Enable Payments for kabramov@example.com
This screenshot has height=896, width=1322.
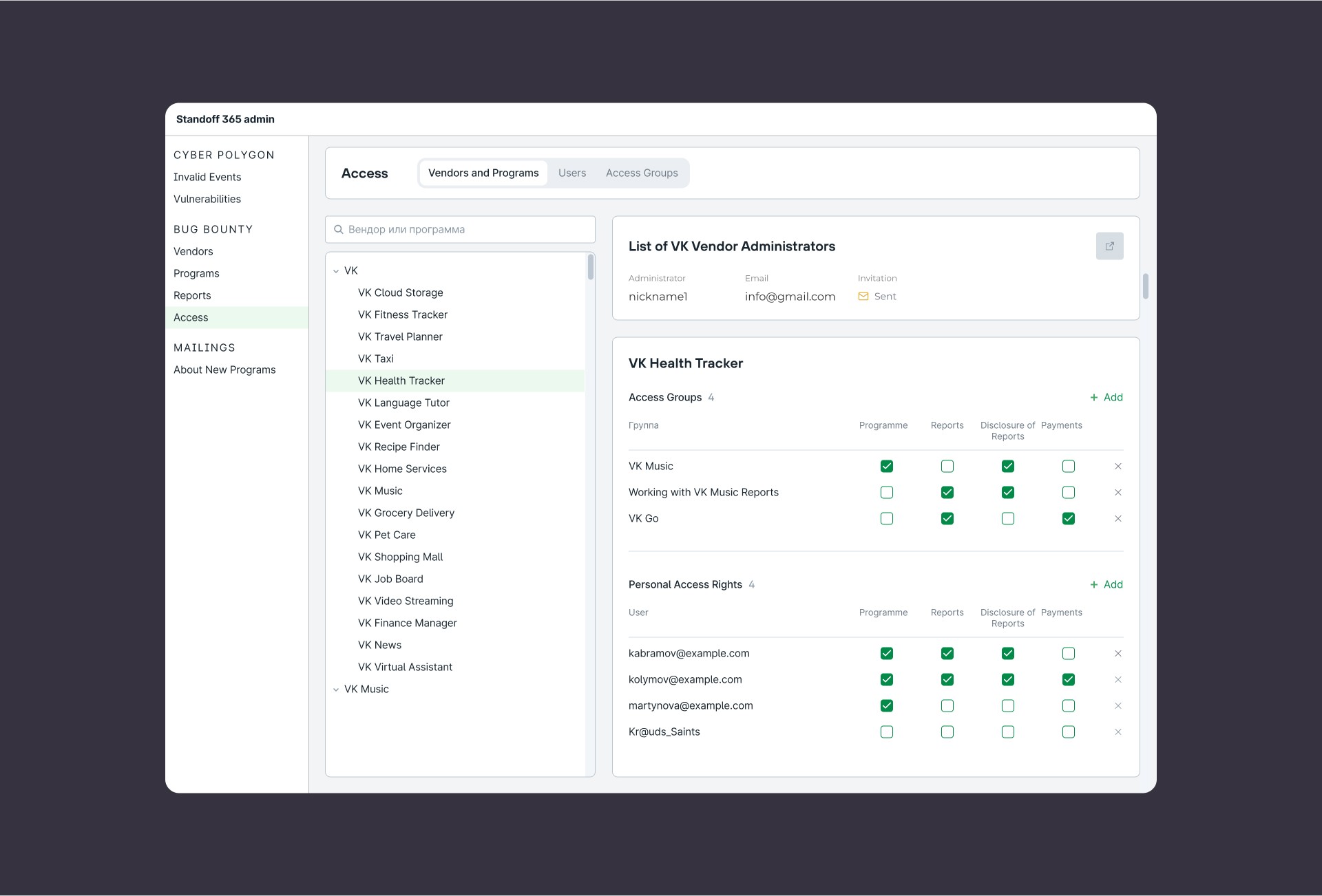click(x=1069, y=654)
